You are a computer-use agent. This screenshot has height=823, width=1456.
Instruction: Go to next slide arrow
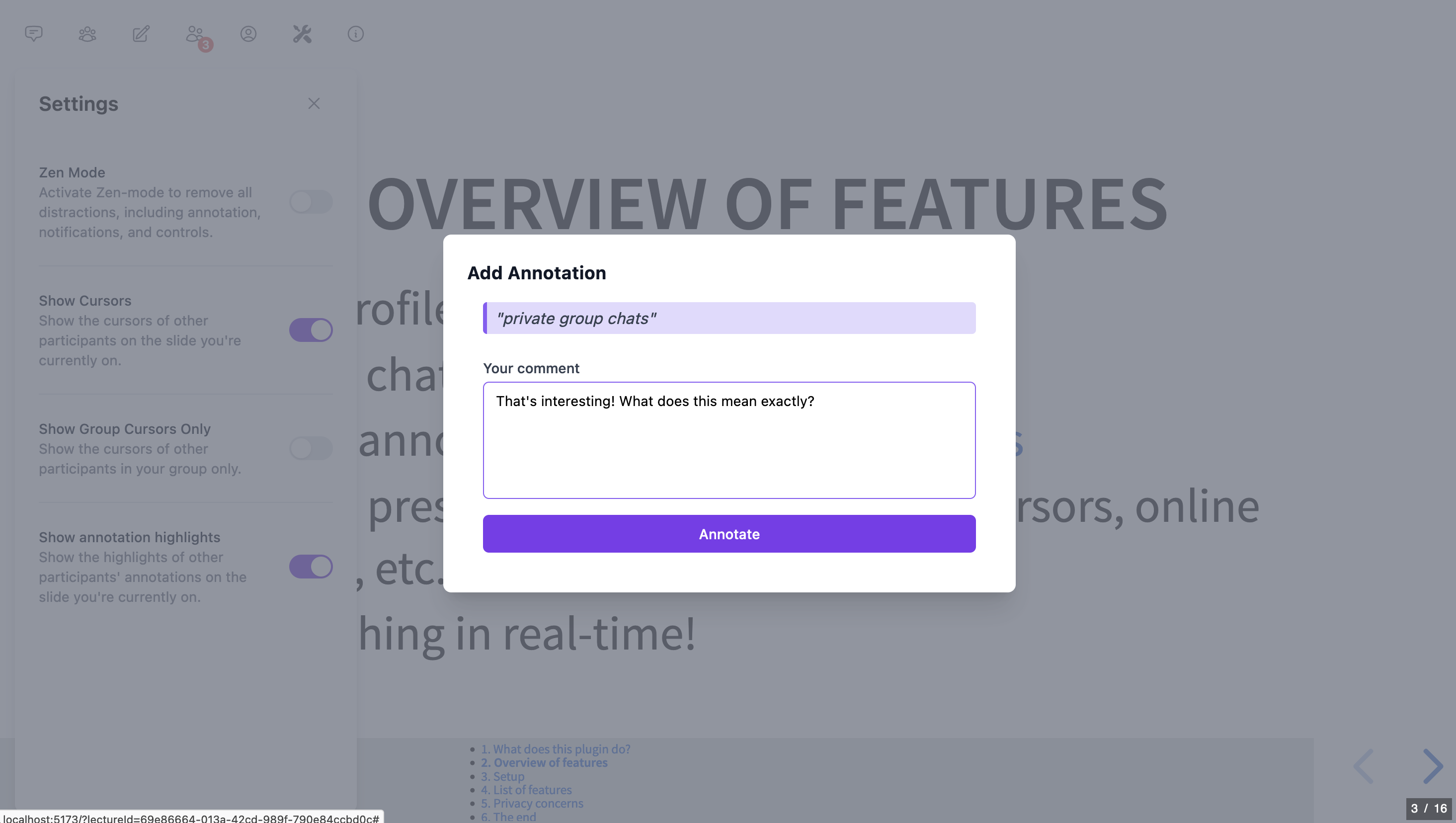coord(1432,766)
